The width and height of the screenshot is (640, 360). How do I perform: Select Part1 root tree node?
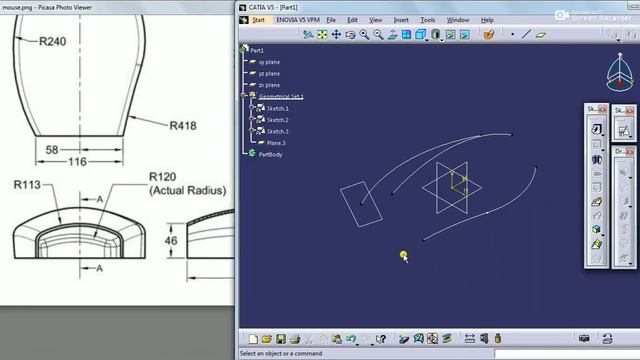257,50
